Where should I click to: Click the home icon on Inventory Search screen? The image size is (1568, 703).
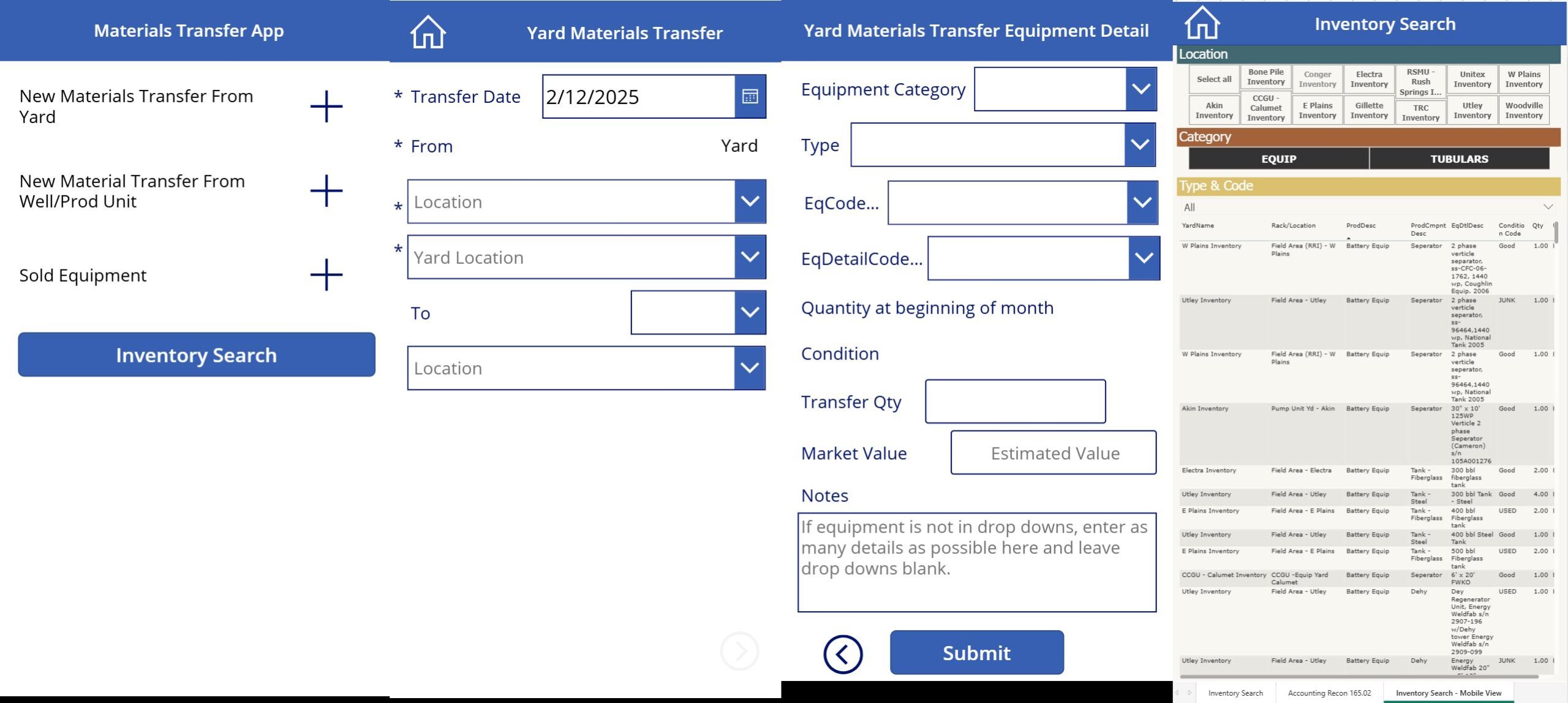coord(1202,23)
